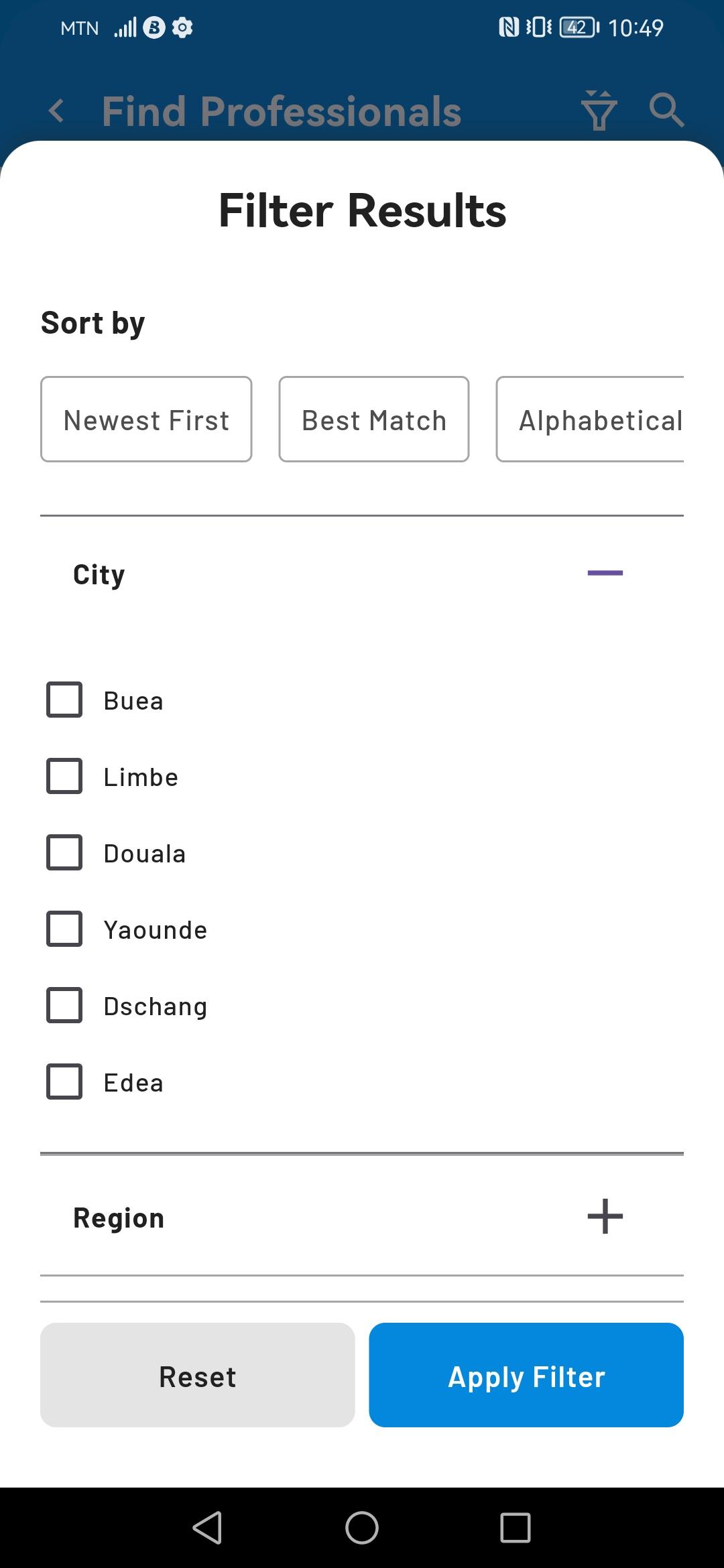Enable the Douala checkbox

click(64, 852)
